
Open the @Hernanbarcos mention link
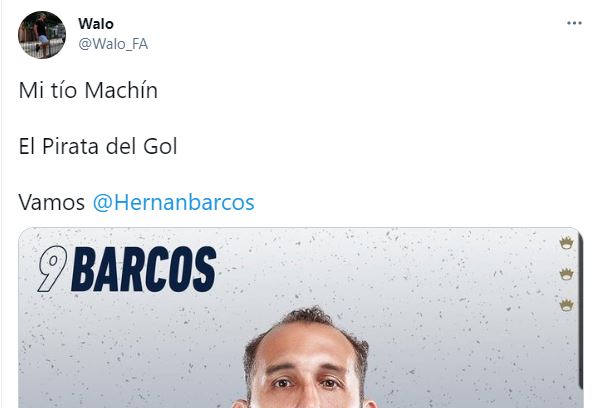click(173, 202)
